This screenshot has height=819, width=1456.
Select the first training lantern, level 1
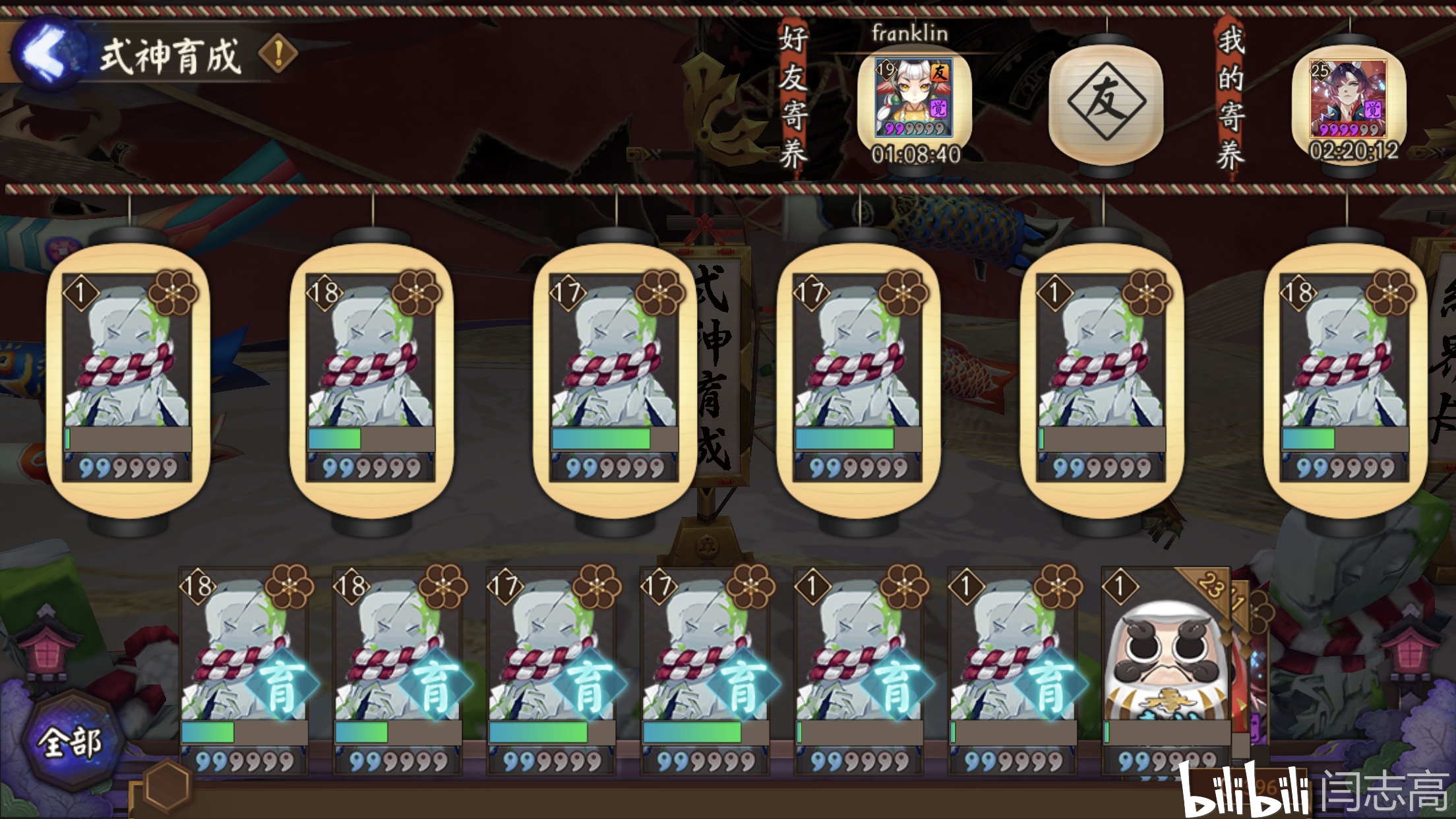tap(128, 379)
